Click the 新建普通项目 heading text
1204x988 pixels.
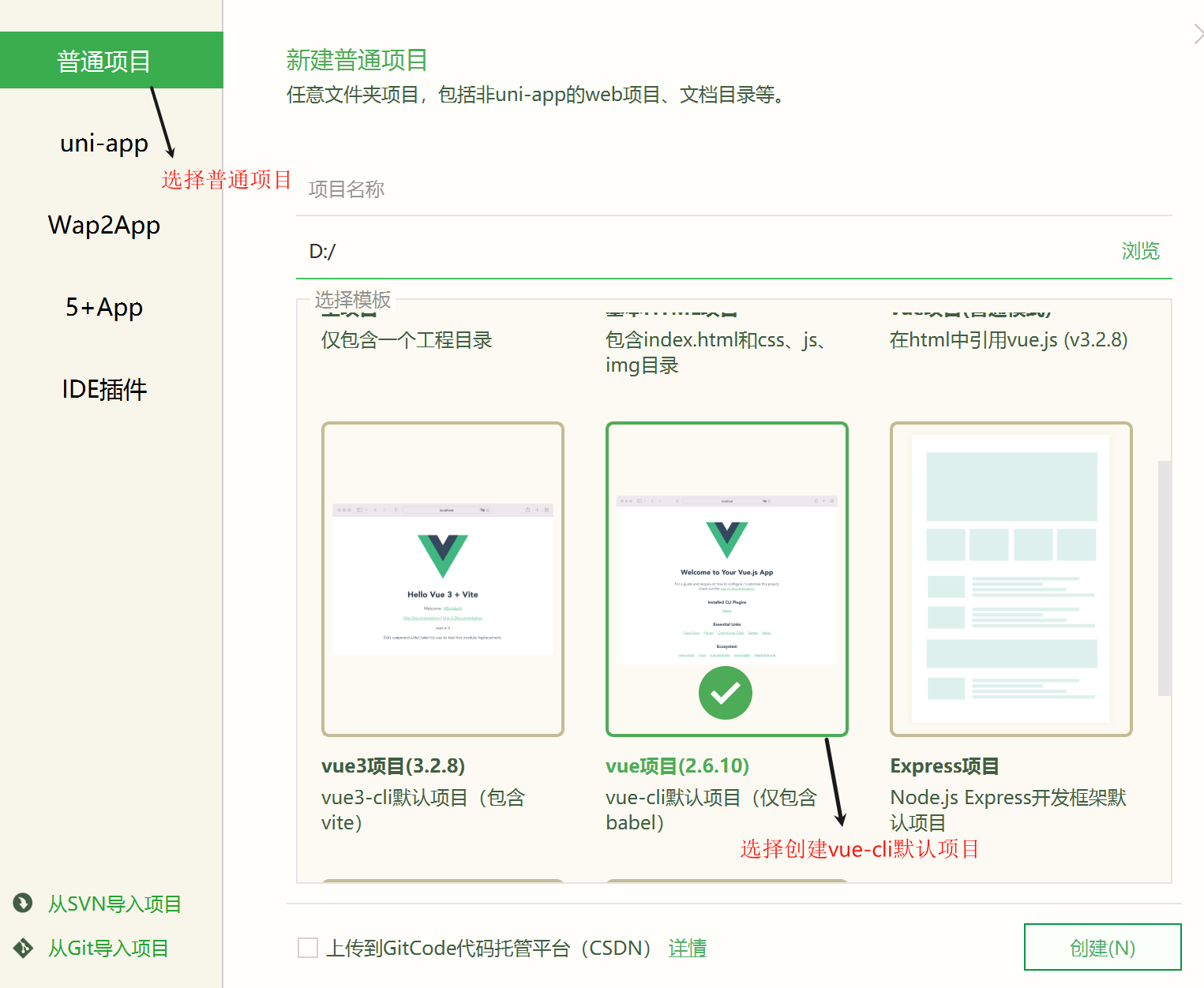coord(357,60)
